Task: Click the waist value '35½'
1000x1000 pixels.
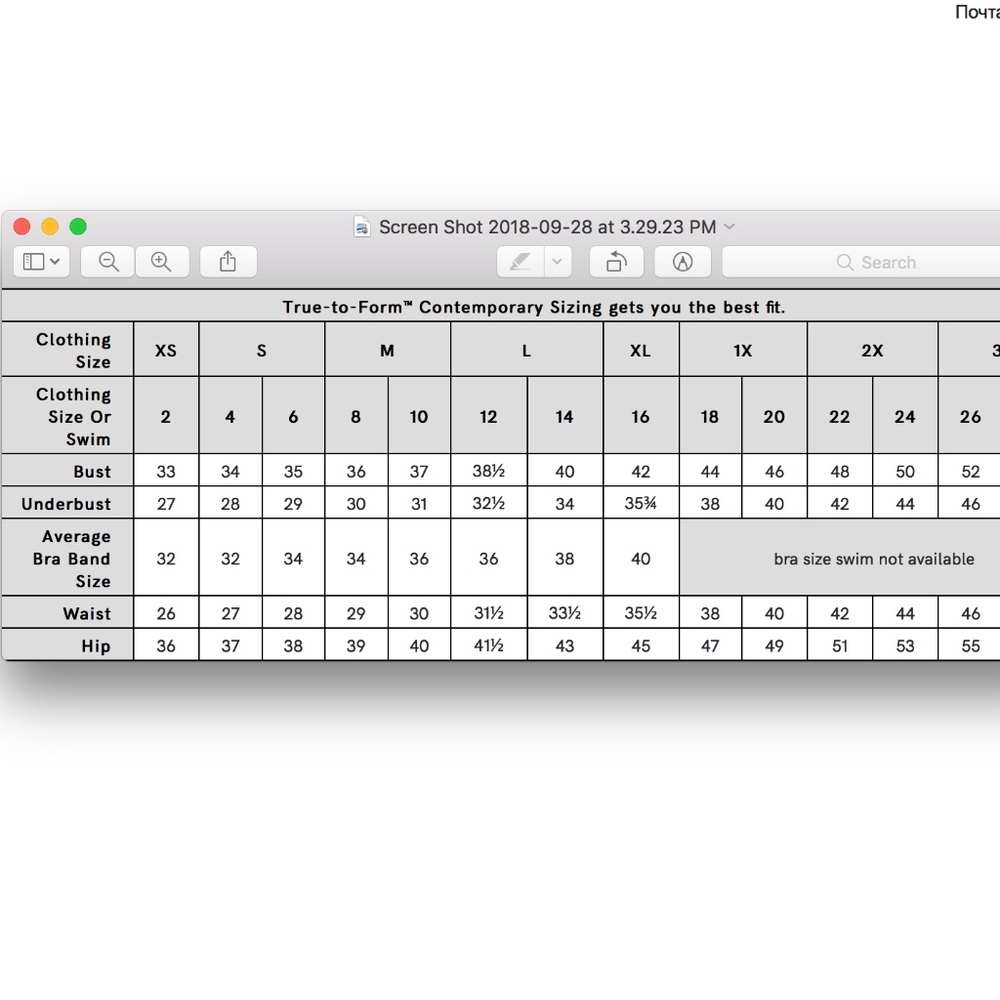Action: (641, 613)
